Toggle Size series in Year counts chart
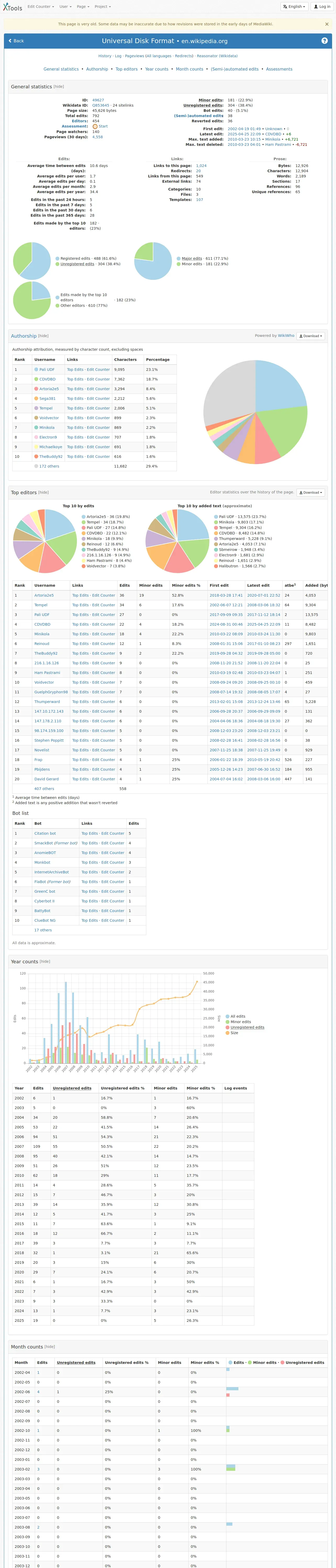336x1568 pixels. tap(232, 1033)
